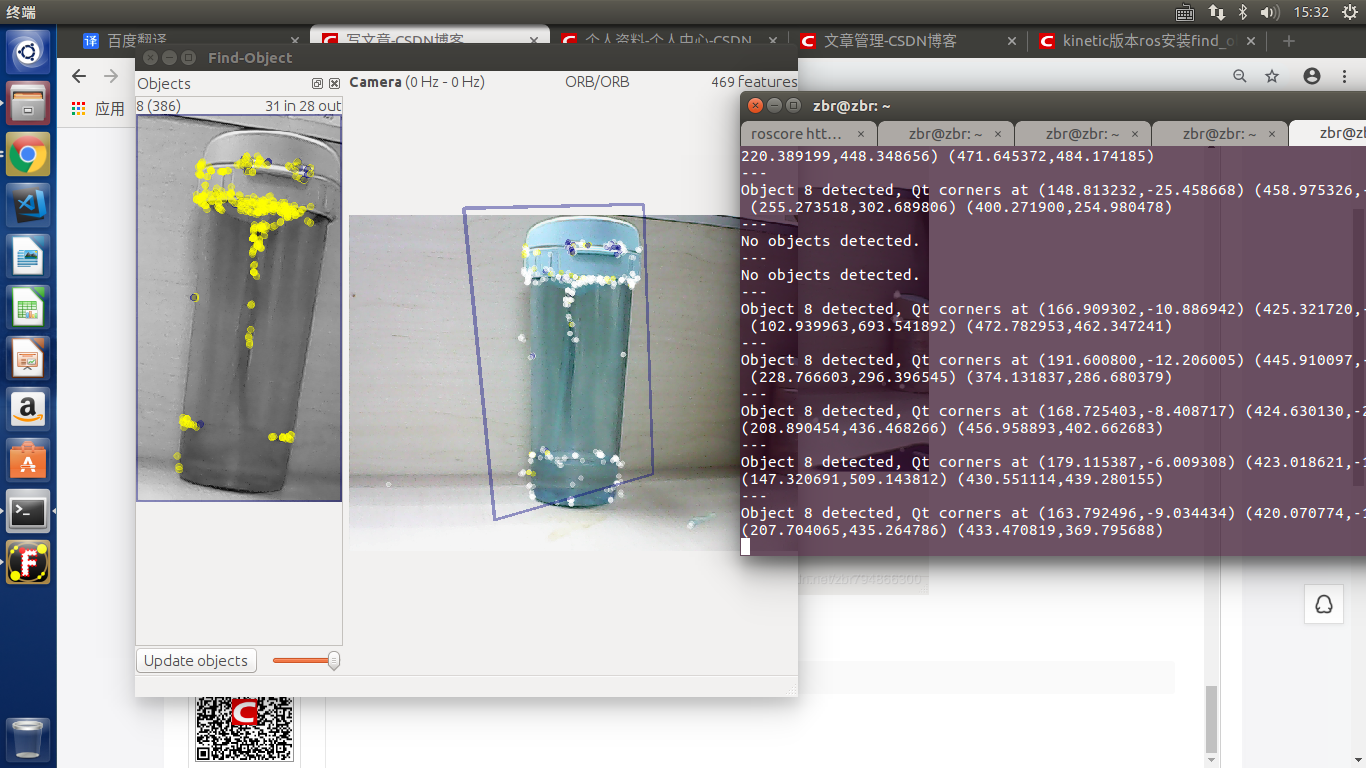1366x768 pixels.
Task: Click the QR code thumbnail on the webpage
Action: [x=245, y=731]
